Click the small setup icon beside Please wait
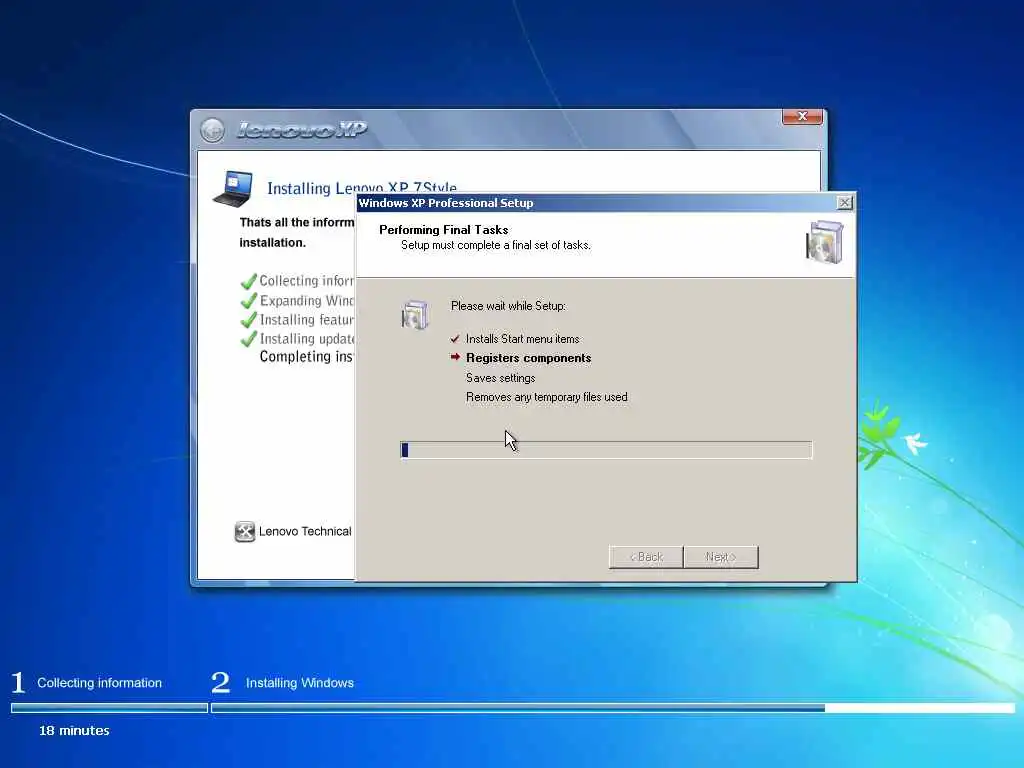1024x768 pixels. 415,315
